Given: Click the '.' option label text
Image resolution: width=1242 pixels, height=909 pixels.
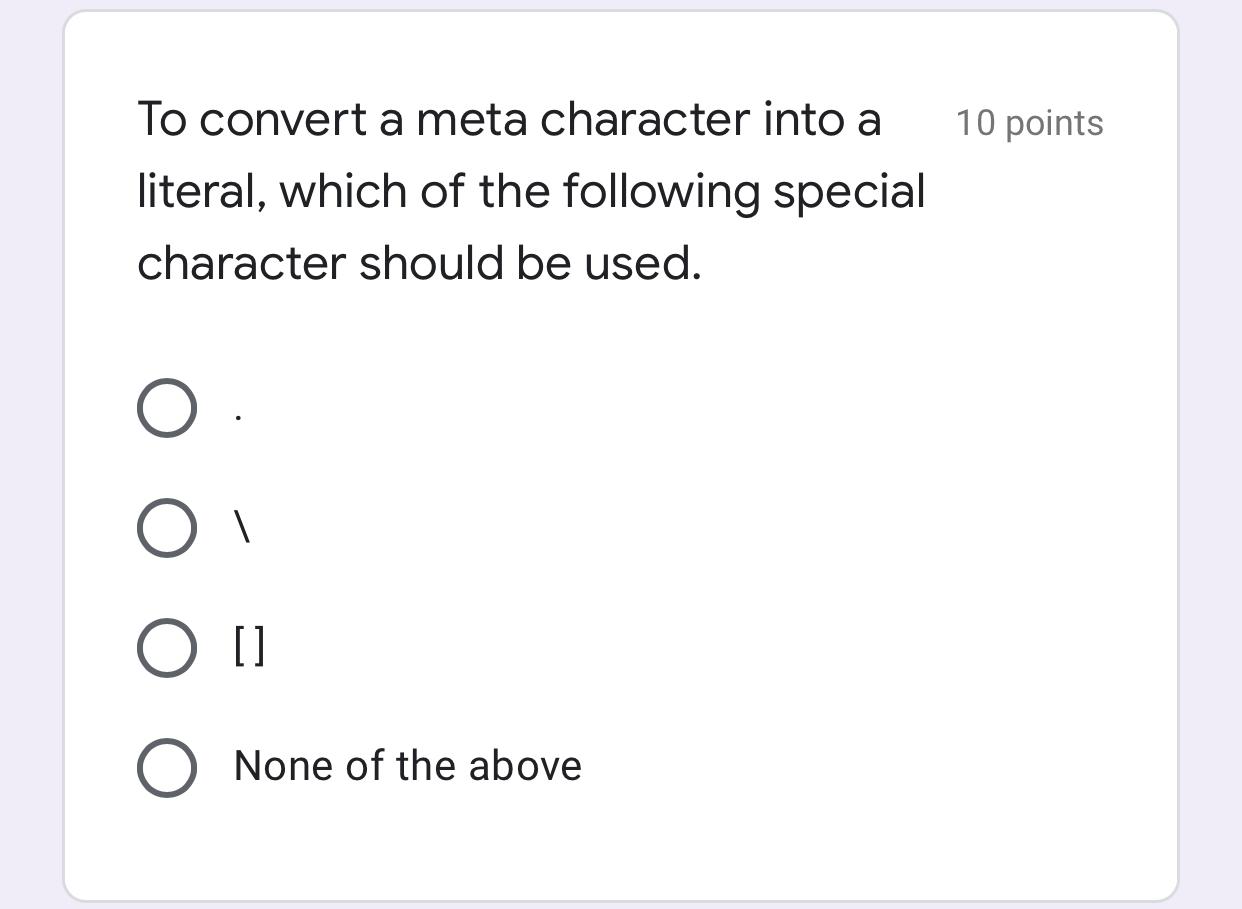Looking at the screenshot, I should [x=237, y=412].
